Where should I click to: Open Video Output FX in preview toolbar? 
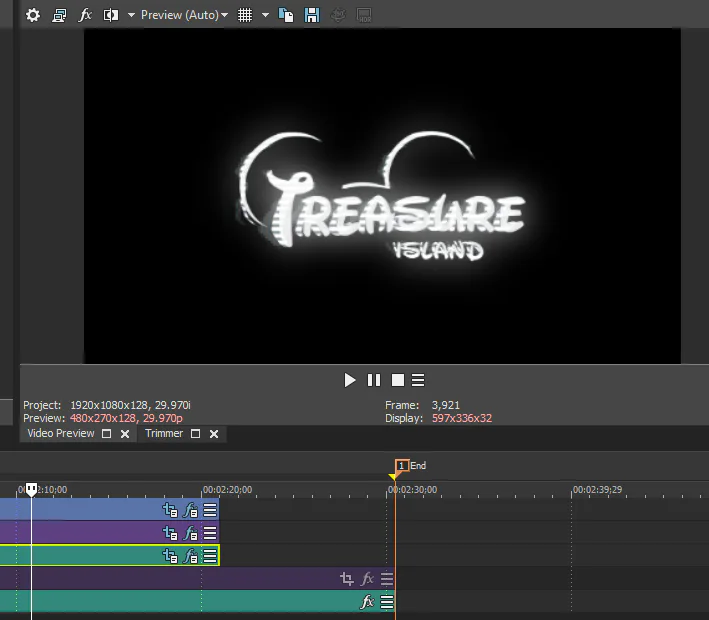(x=85, y=15)
